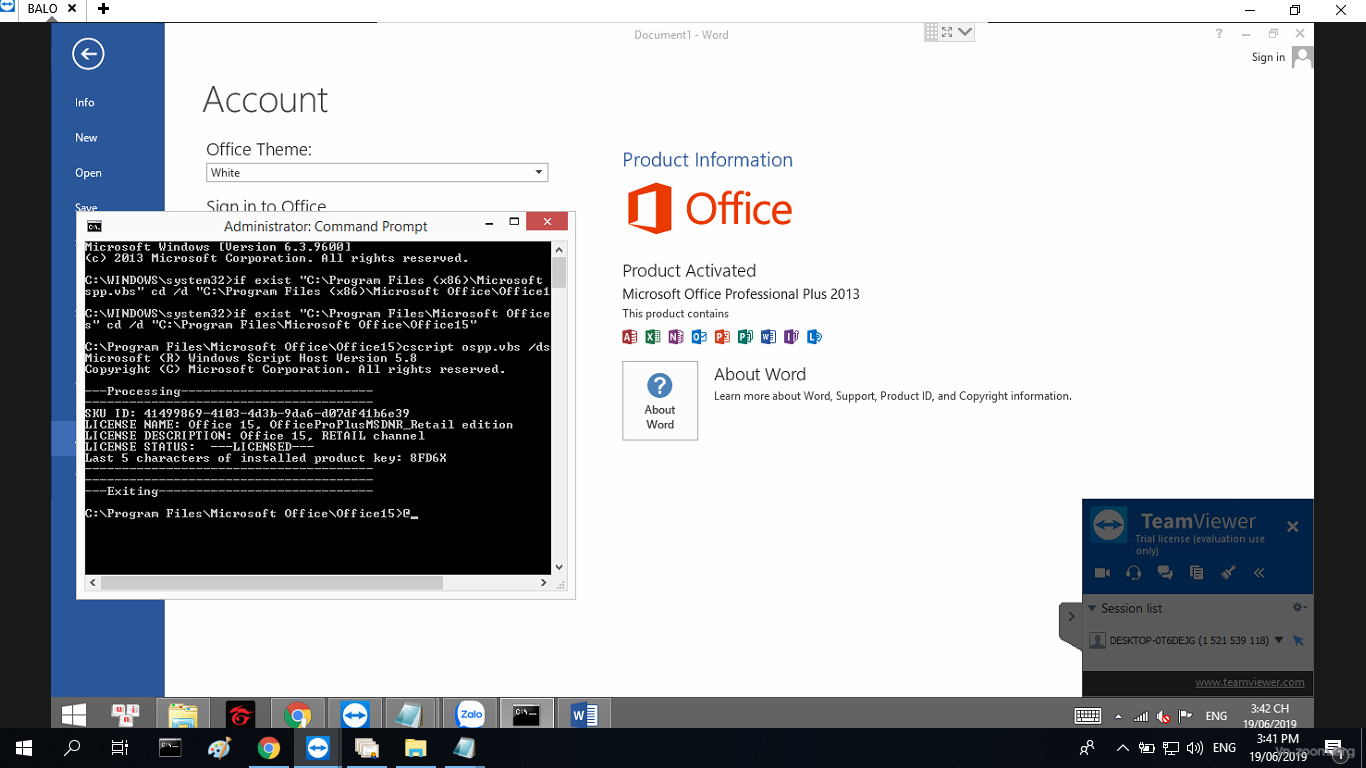Collapse TeamViewer toolbar with double chevron
This screenshot has height=768, width=1366.
[x=1259, y=573]
